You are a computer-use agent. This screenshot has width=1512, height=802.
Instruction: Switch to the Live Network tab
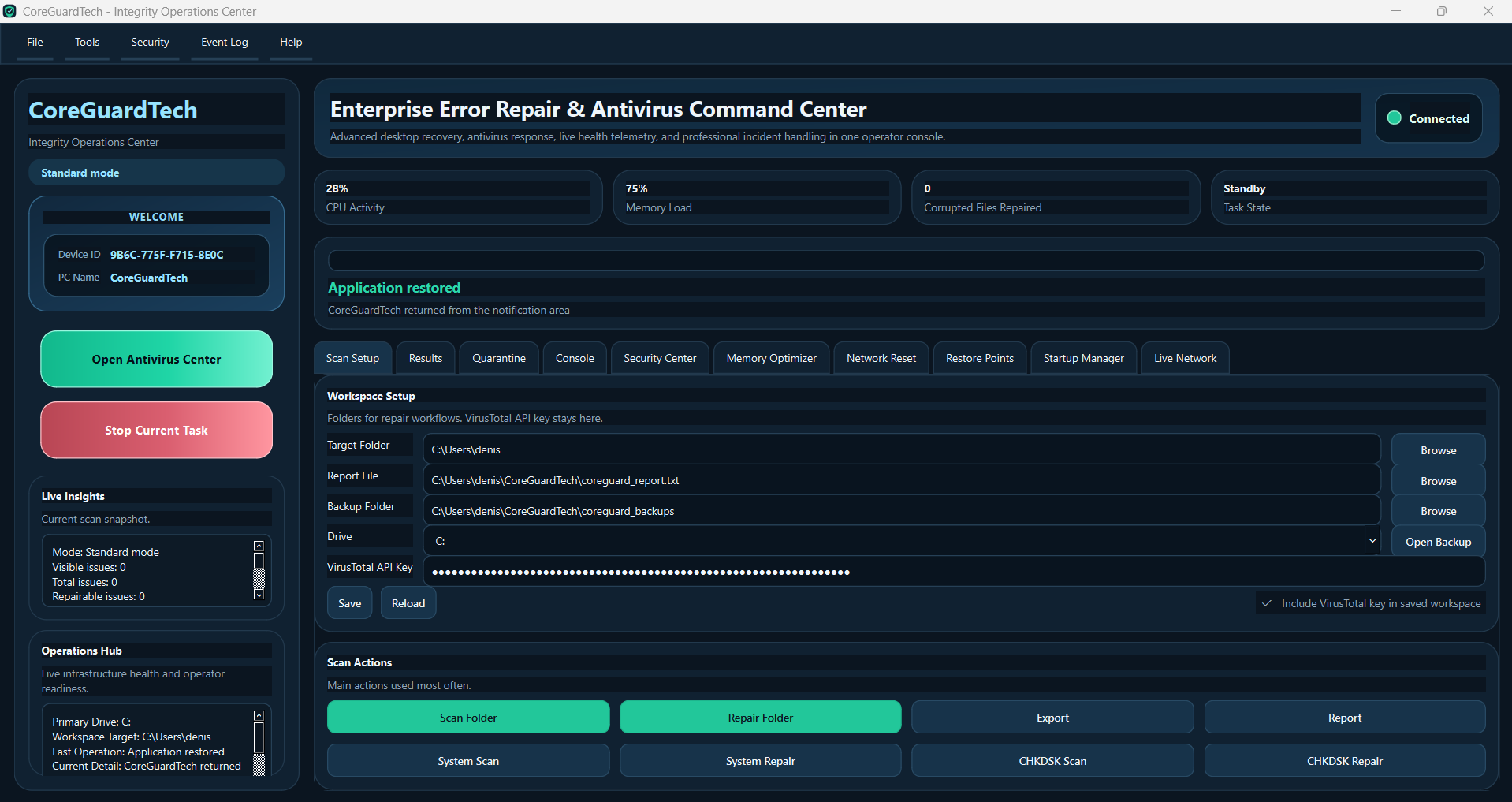(x=1184, y=357)
